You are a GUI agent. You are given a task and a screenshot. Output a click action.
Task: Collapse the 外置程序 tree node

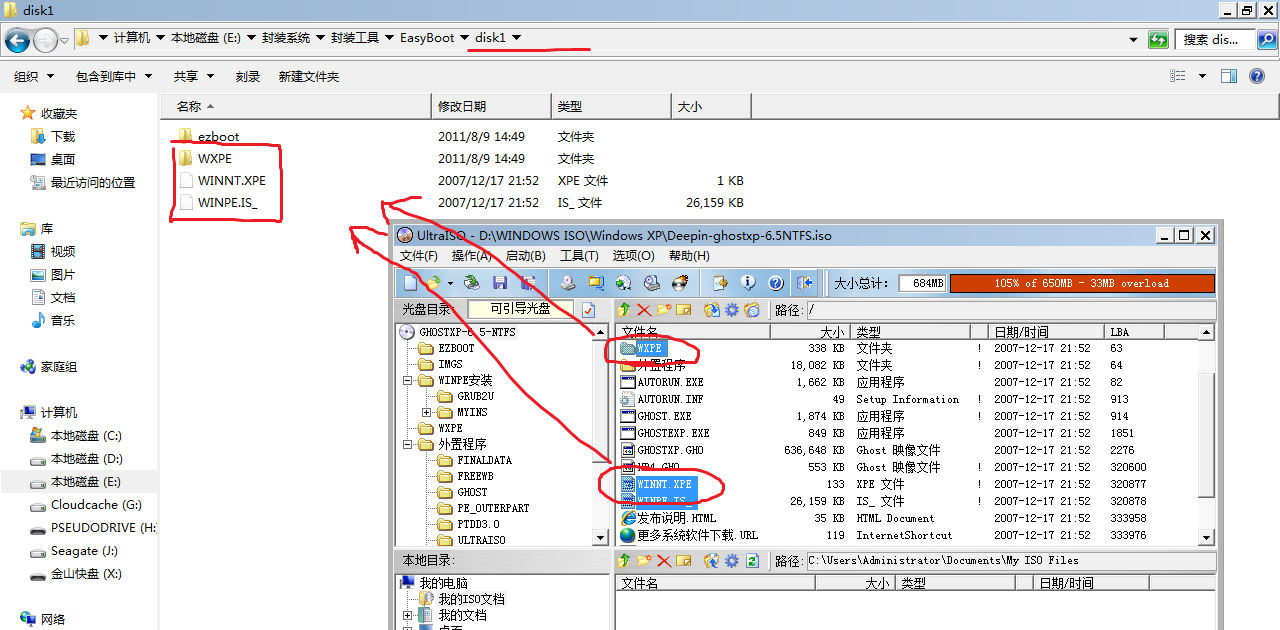(x=408, y=444)
